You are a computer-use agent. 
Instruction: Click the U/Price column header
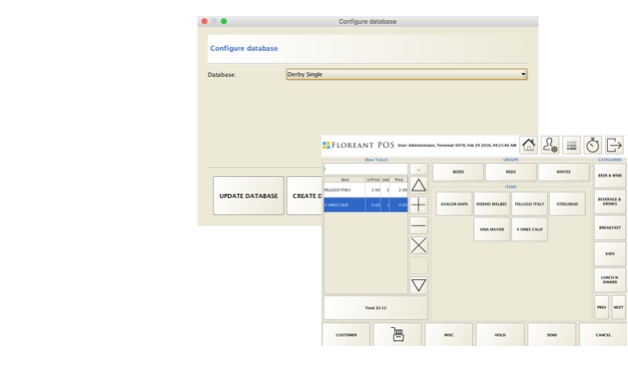(373, 179)
